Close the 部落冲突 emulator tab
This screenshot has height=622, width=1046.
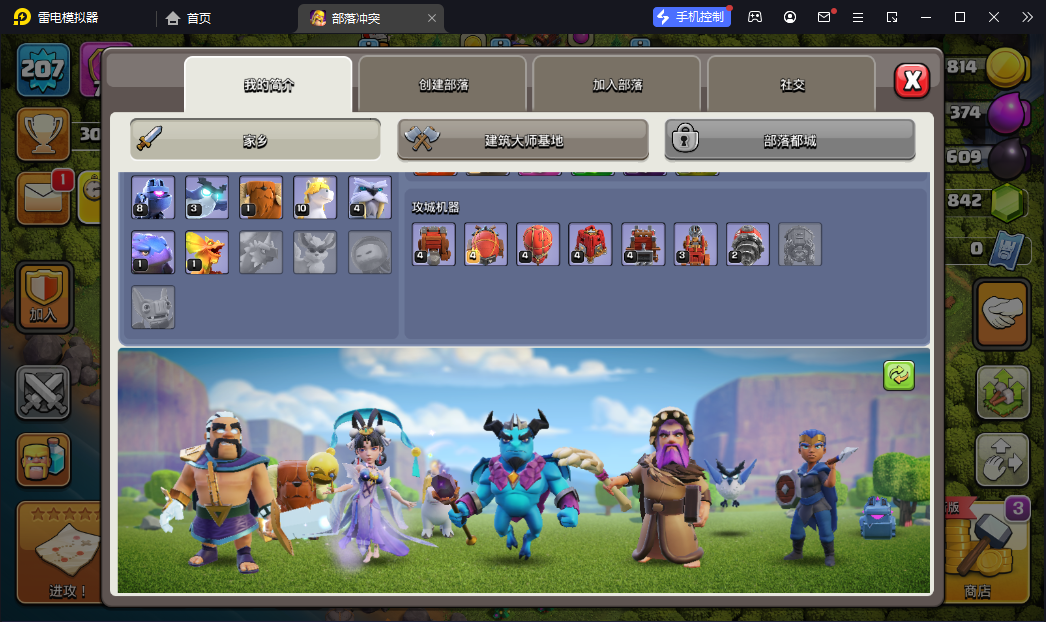click(x=432, y=18)
